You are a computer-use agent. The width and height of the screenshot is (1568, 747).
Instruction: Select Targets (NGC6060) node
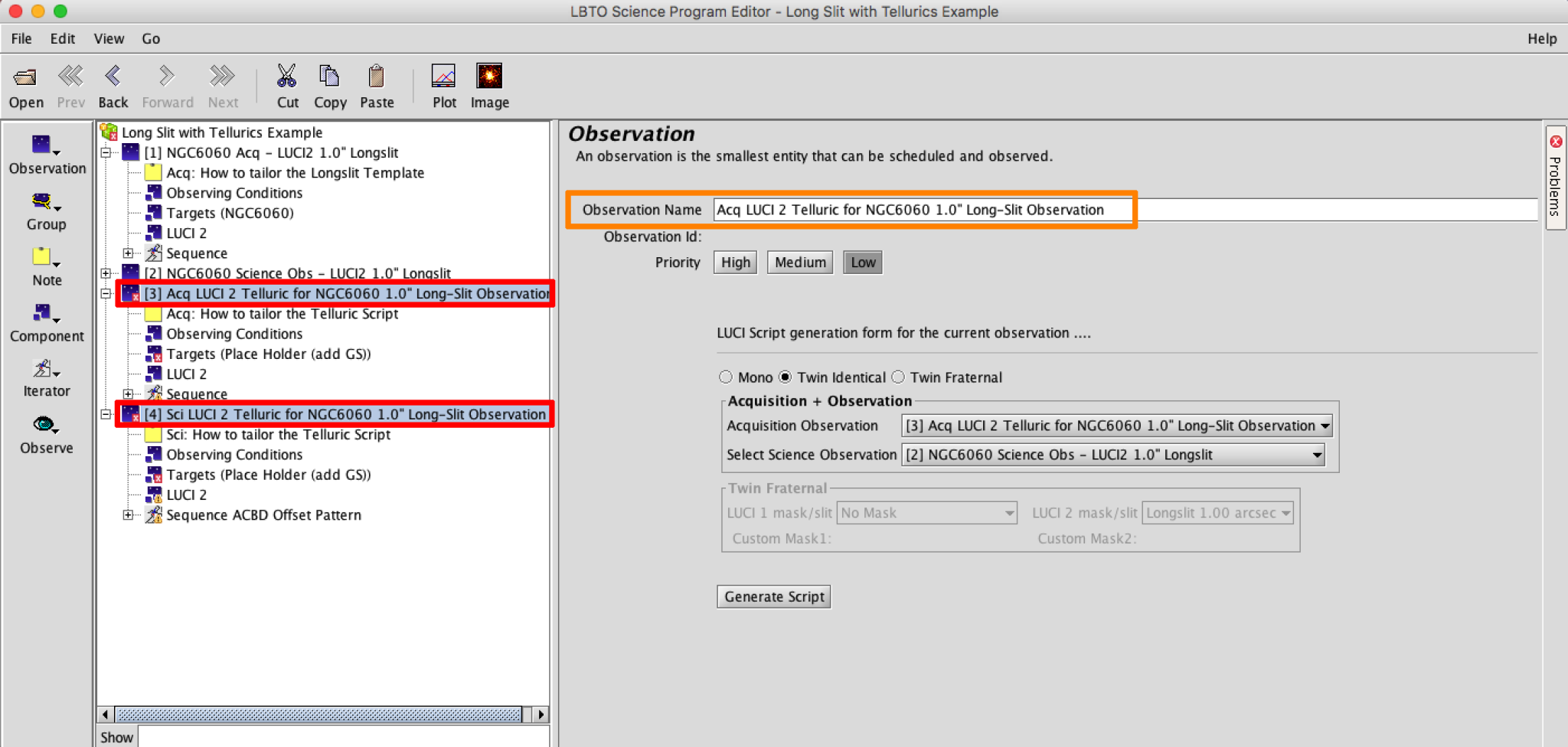click(230, 213)
